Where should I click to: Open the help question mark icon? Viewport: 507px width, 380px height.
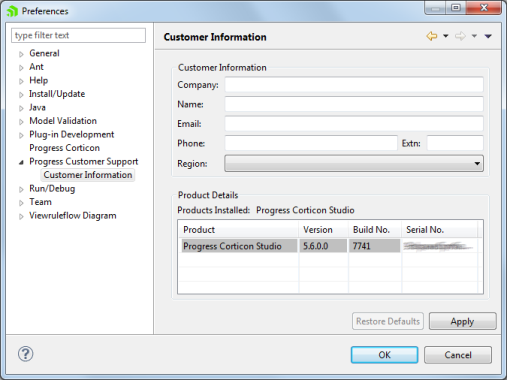26,354
